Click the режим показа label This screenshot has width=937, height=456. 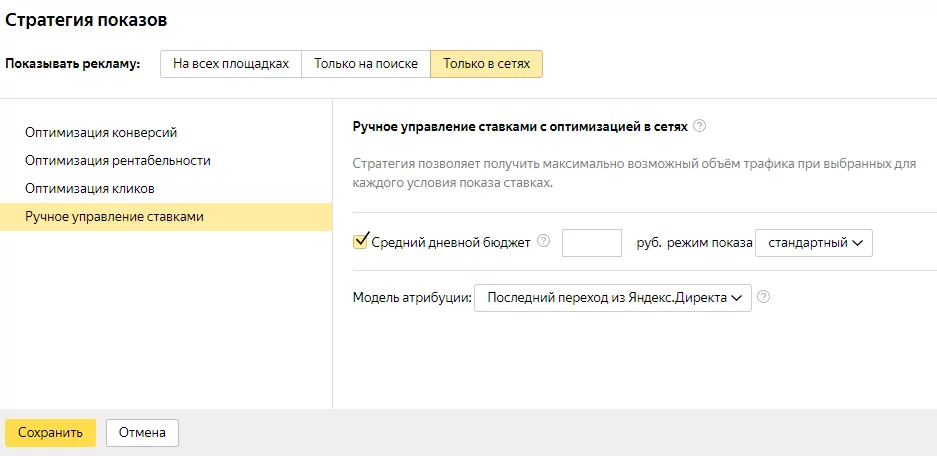710,243
